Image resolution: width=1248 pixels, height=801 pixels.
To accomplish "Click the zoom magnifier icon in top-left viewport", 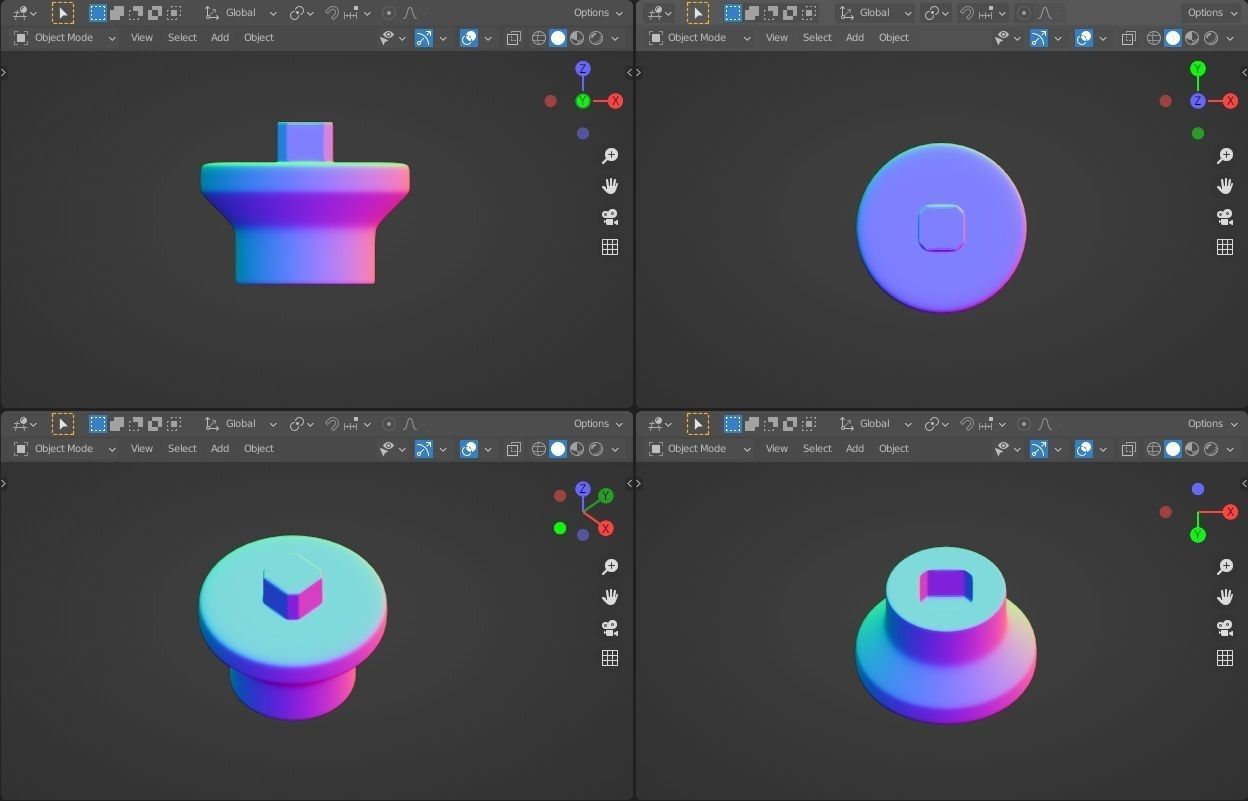I will [610, 156].
